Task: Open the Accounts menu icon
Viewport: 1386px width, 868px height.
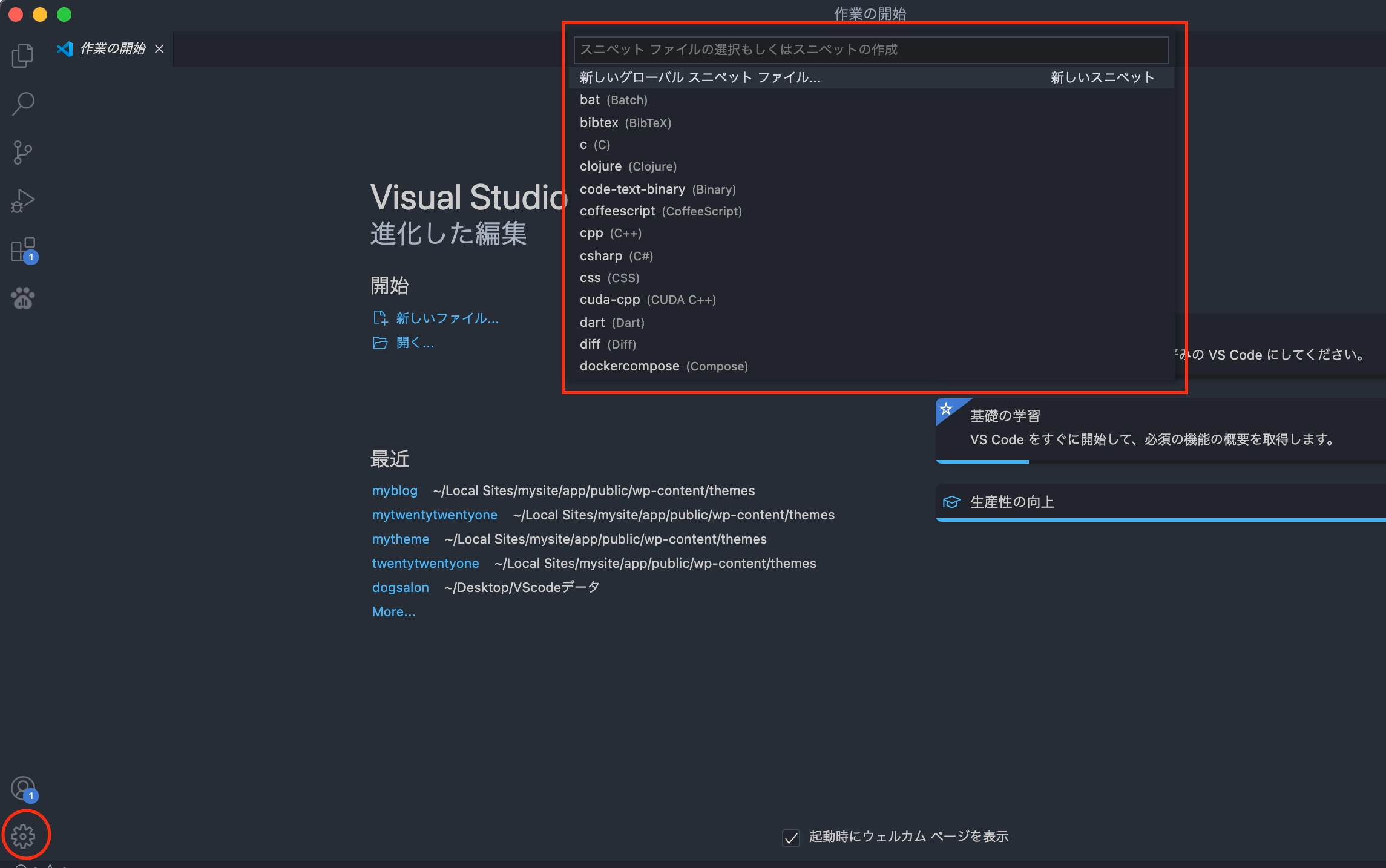Action: [24, 789]
